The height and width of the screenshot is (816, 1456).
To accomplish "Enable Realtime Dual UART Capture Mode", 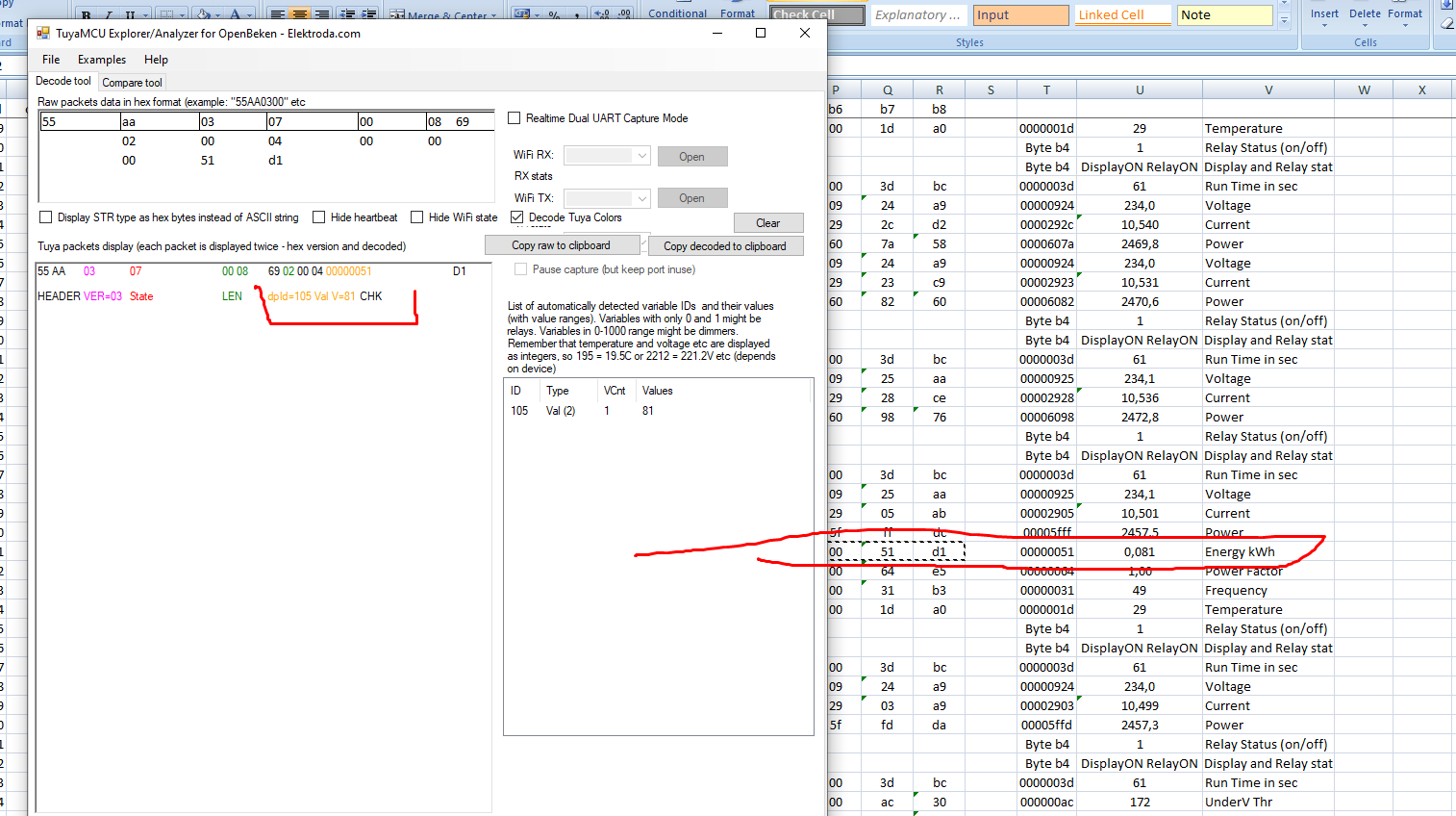I will (515, 118).
